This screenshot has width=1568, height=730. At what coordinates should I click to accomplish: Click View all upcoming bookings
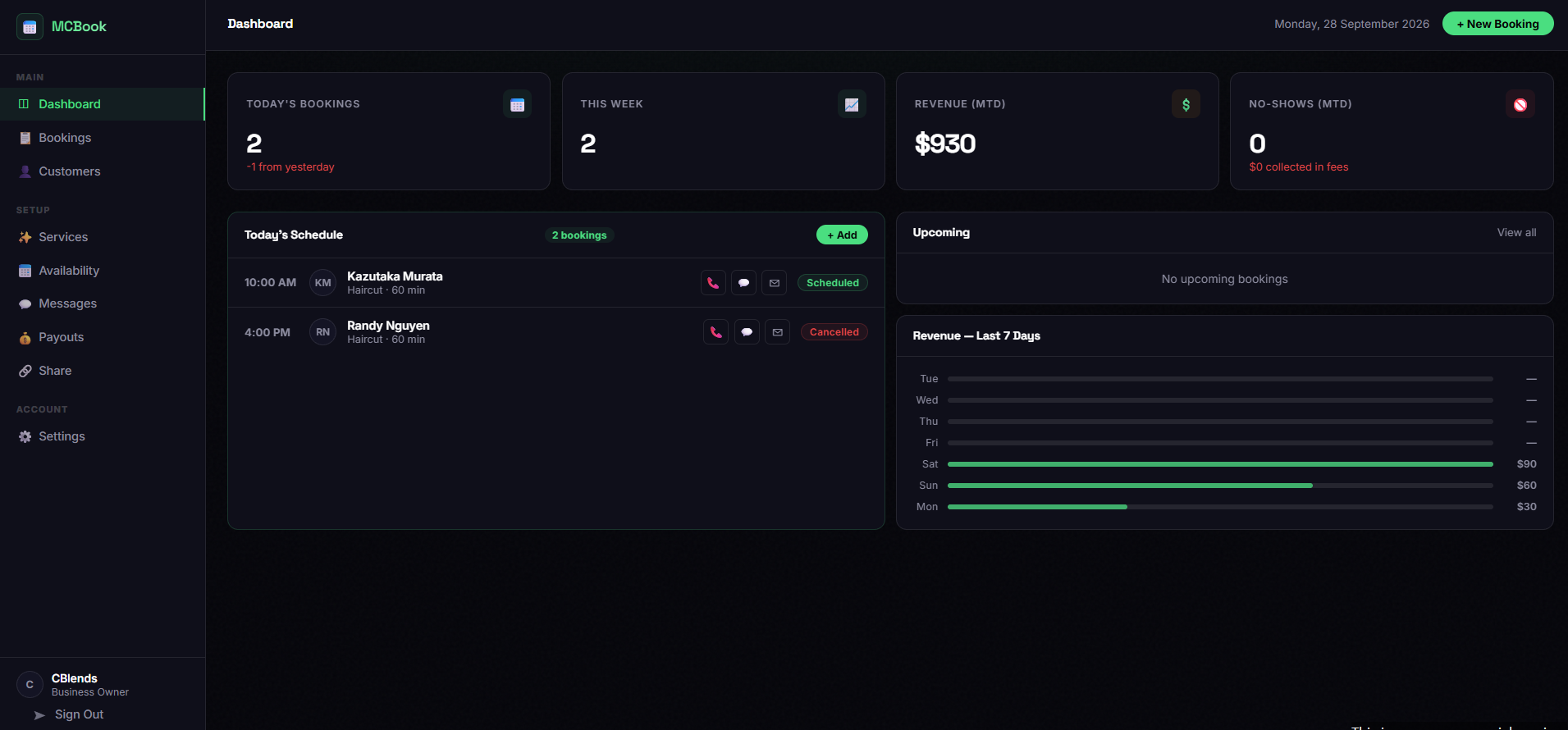(1516, 233)
